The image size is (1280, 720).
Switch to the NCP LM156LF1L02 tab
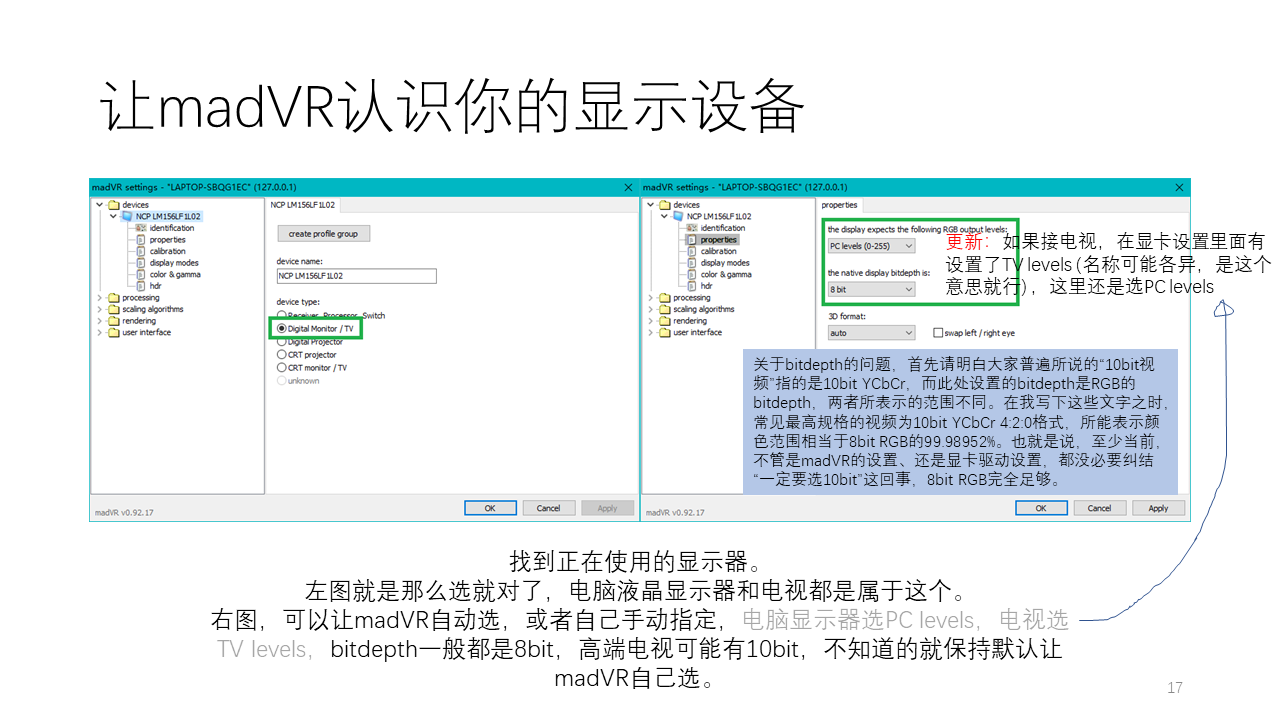click(303, 205)
